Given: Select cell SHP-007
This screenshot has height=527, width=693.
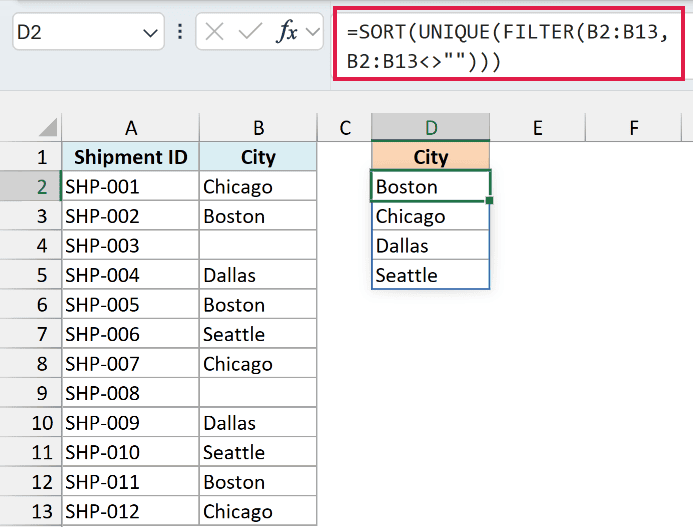Looking at the screenshot, I should pyautogui.click(x=130, y=363).
